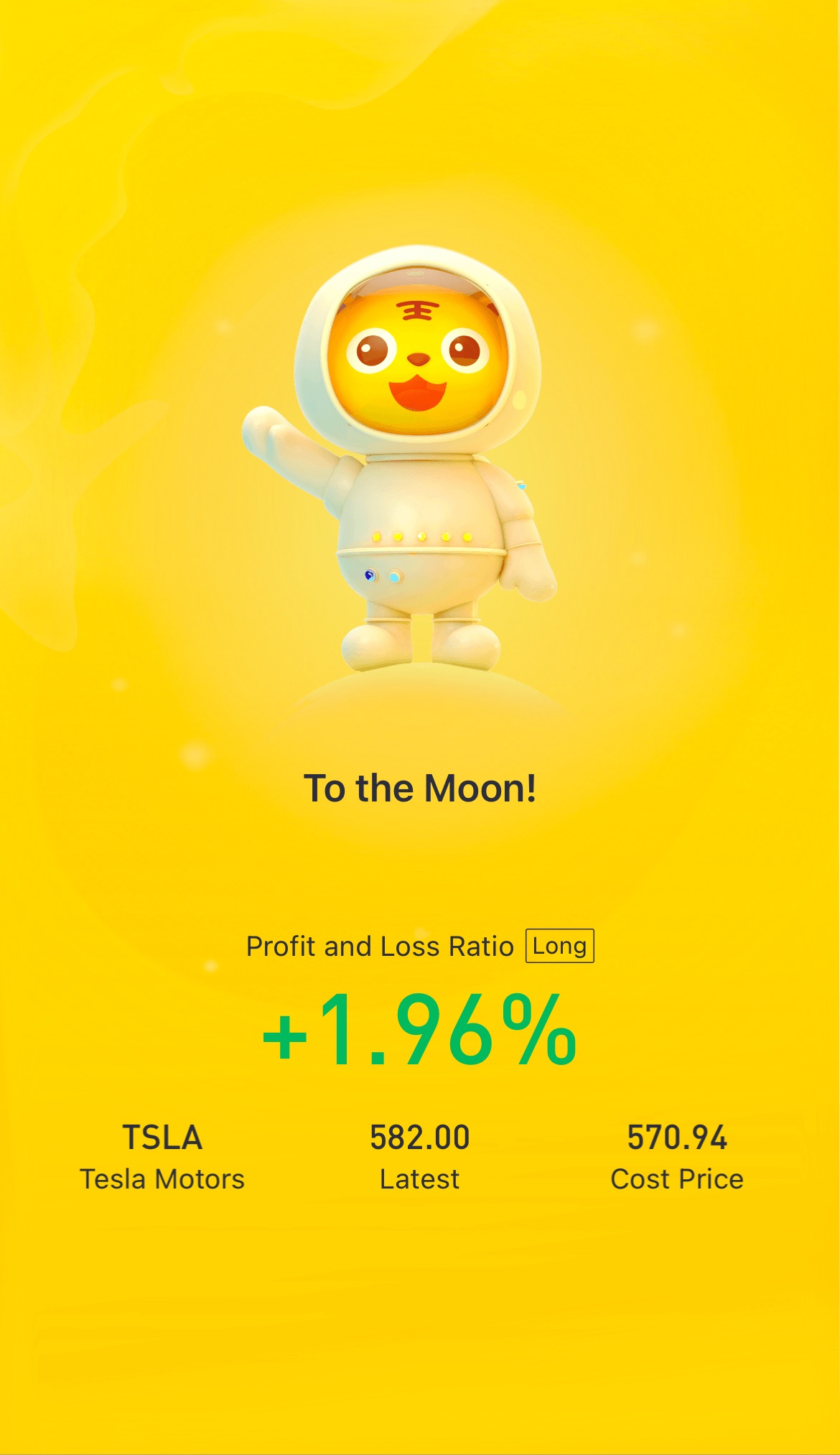Viewport: 840px width, 1455px height.
Task: Click the "To the Moon!" headline
Action: (420, 789)
